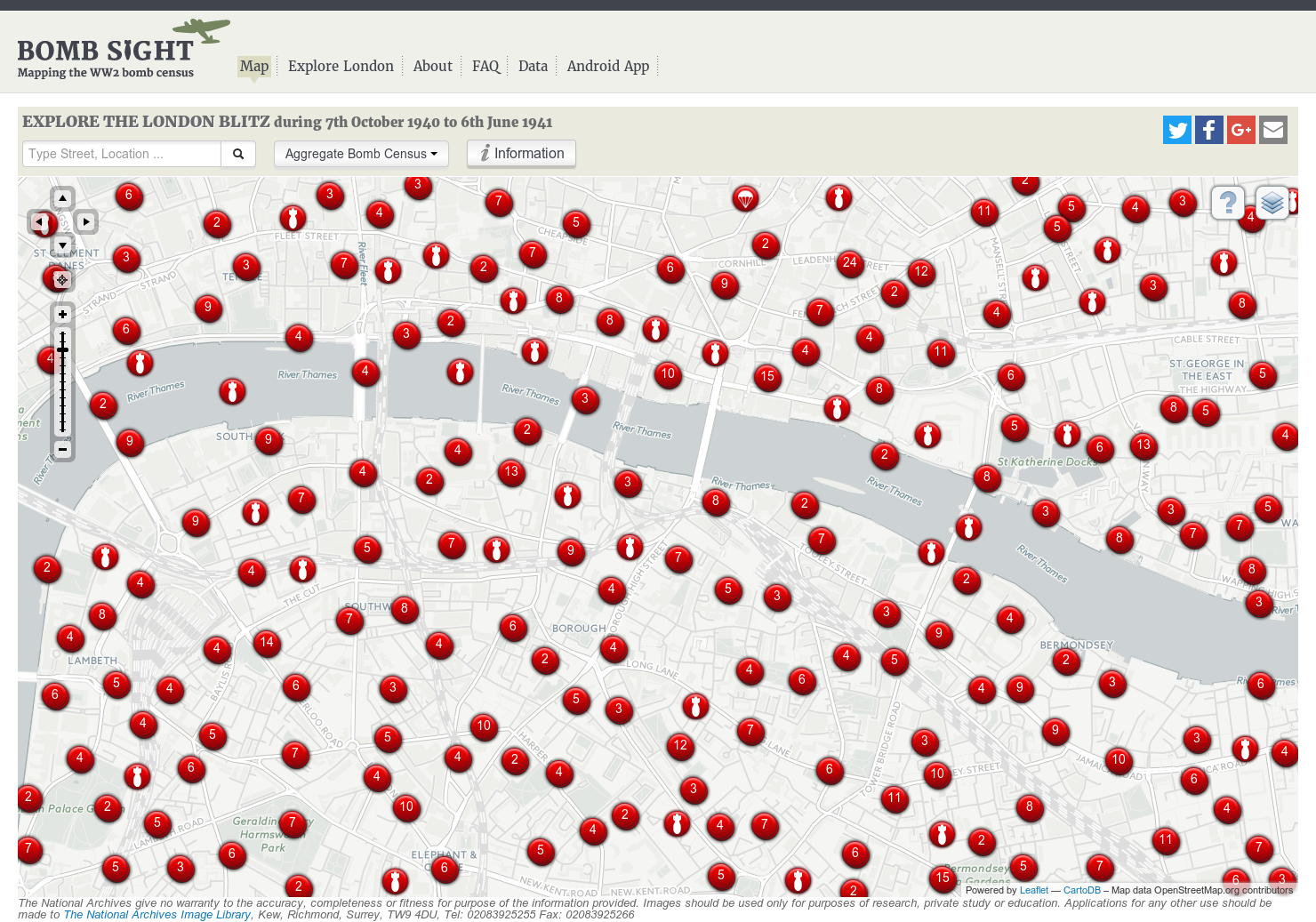Open the FAQ page

[485, 66]
